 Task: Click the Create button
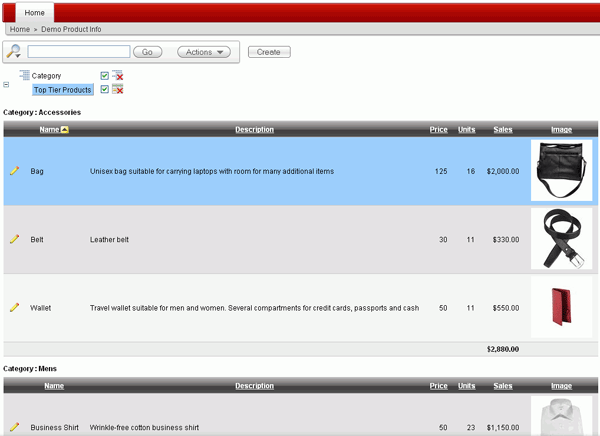(269, 52)
